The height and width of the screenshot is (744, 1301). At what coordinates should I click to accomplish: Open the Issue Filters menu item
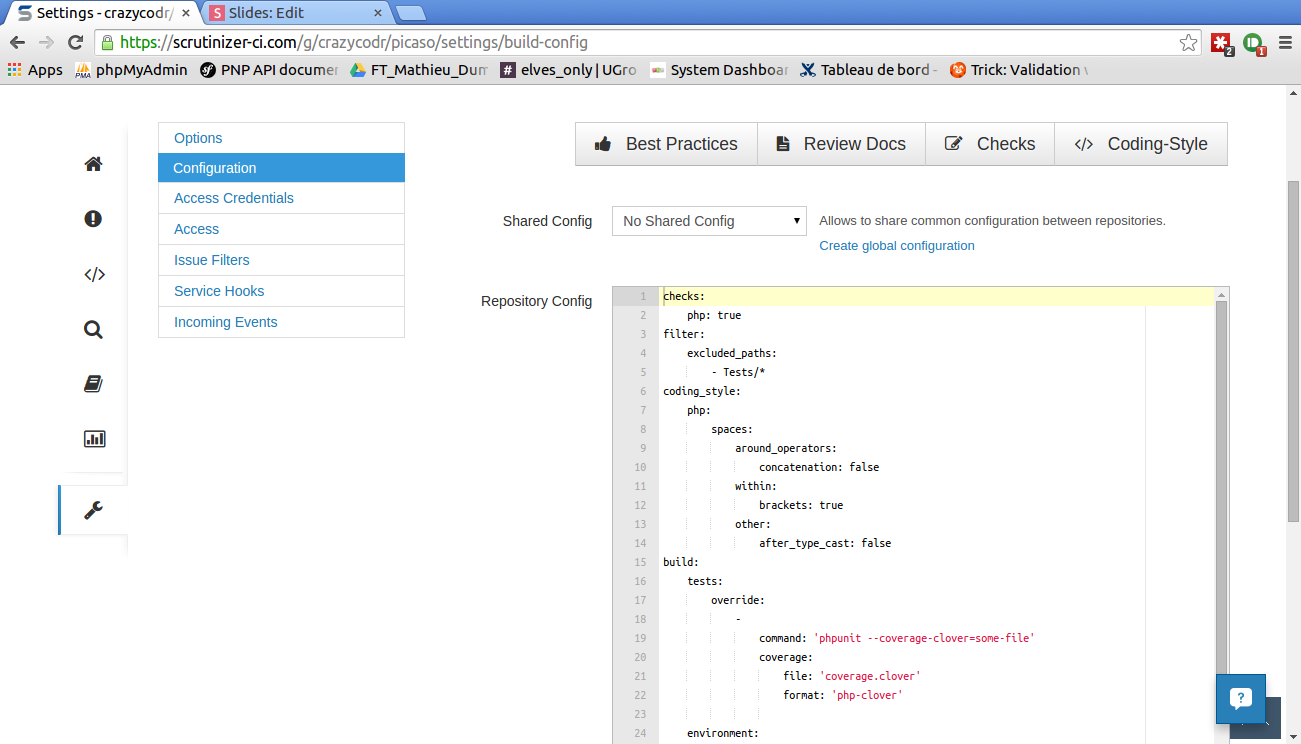click(x=281, y=260)
